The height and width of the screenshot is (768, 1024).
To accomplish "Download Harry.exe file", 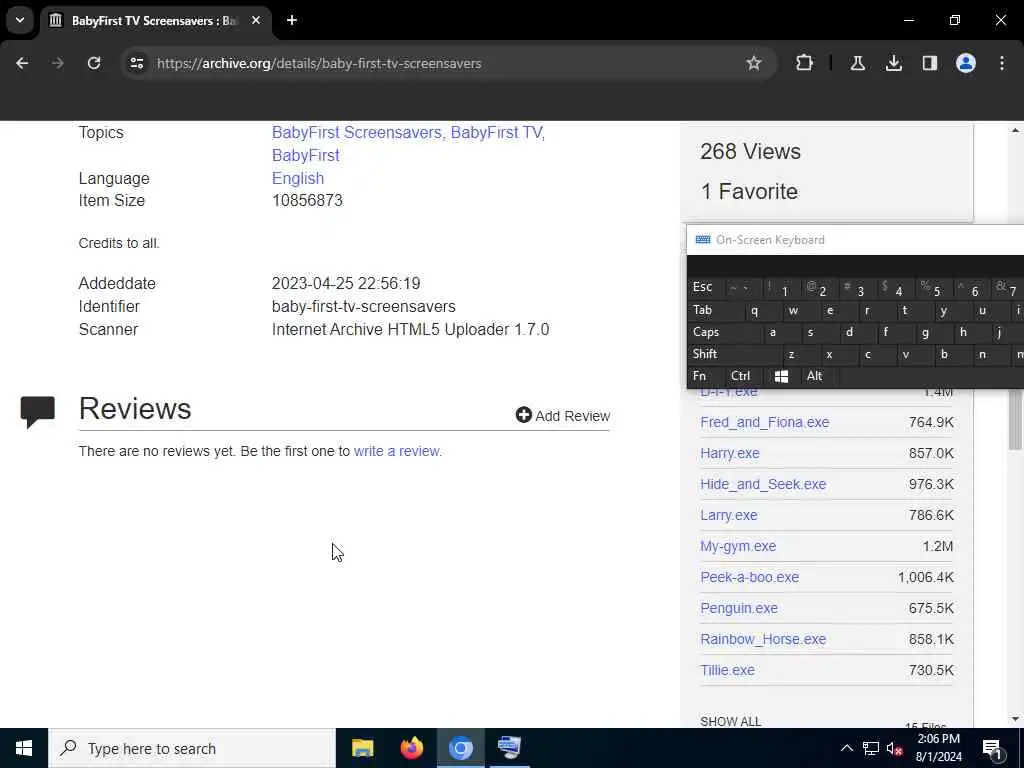I will pos(729,453).
